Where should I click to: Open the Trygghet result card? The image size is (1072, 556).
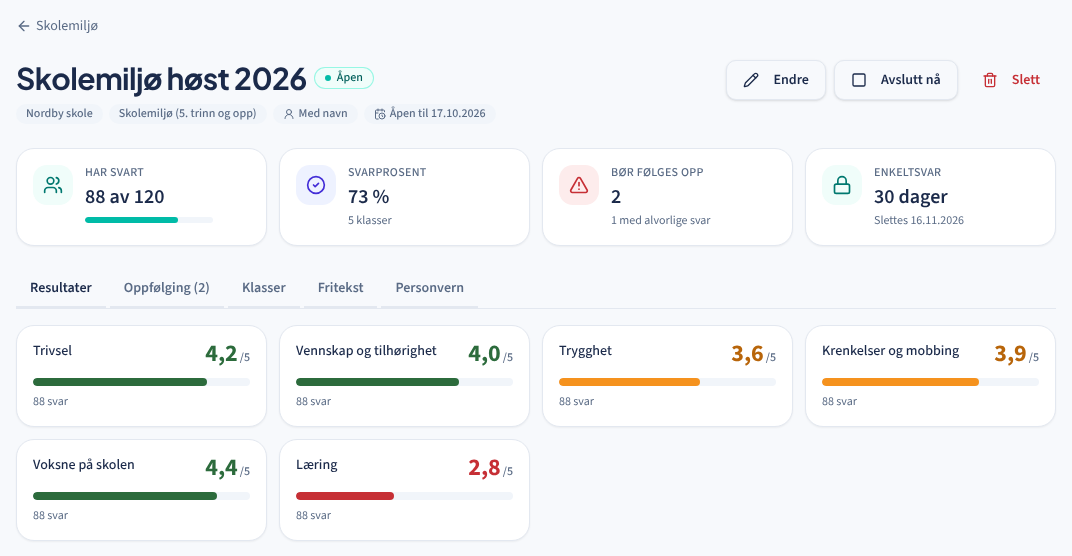tap(667, 376)
